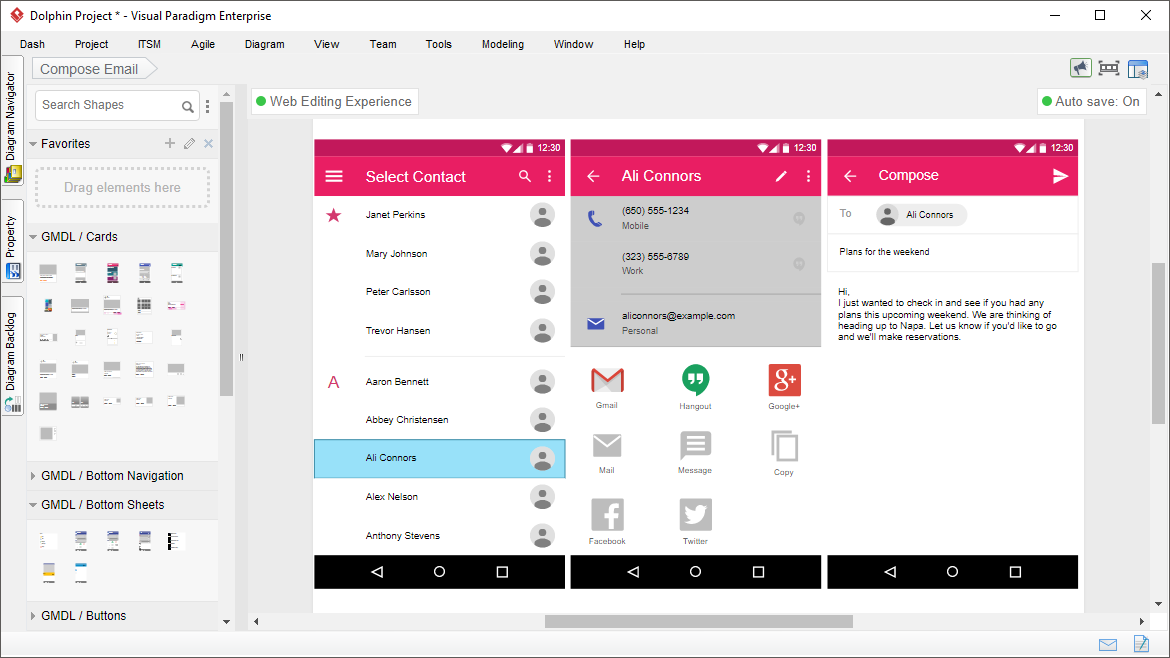Click the Facebook share icon
The height and width of the screenshot is (658, 1170).
coord(607,515)
